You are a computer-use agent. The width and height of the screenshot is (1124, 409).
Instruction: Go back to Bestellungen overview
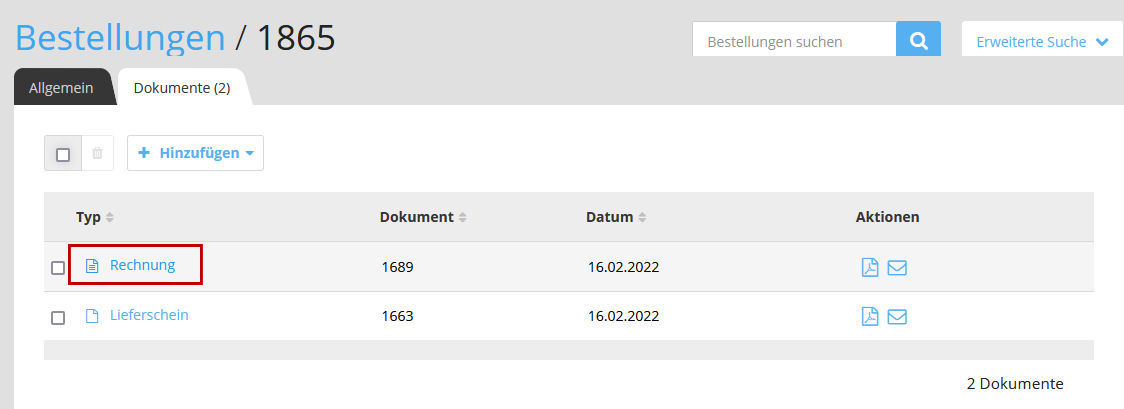[120, 37]
